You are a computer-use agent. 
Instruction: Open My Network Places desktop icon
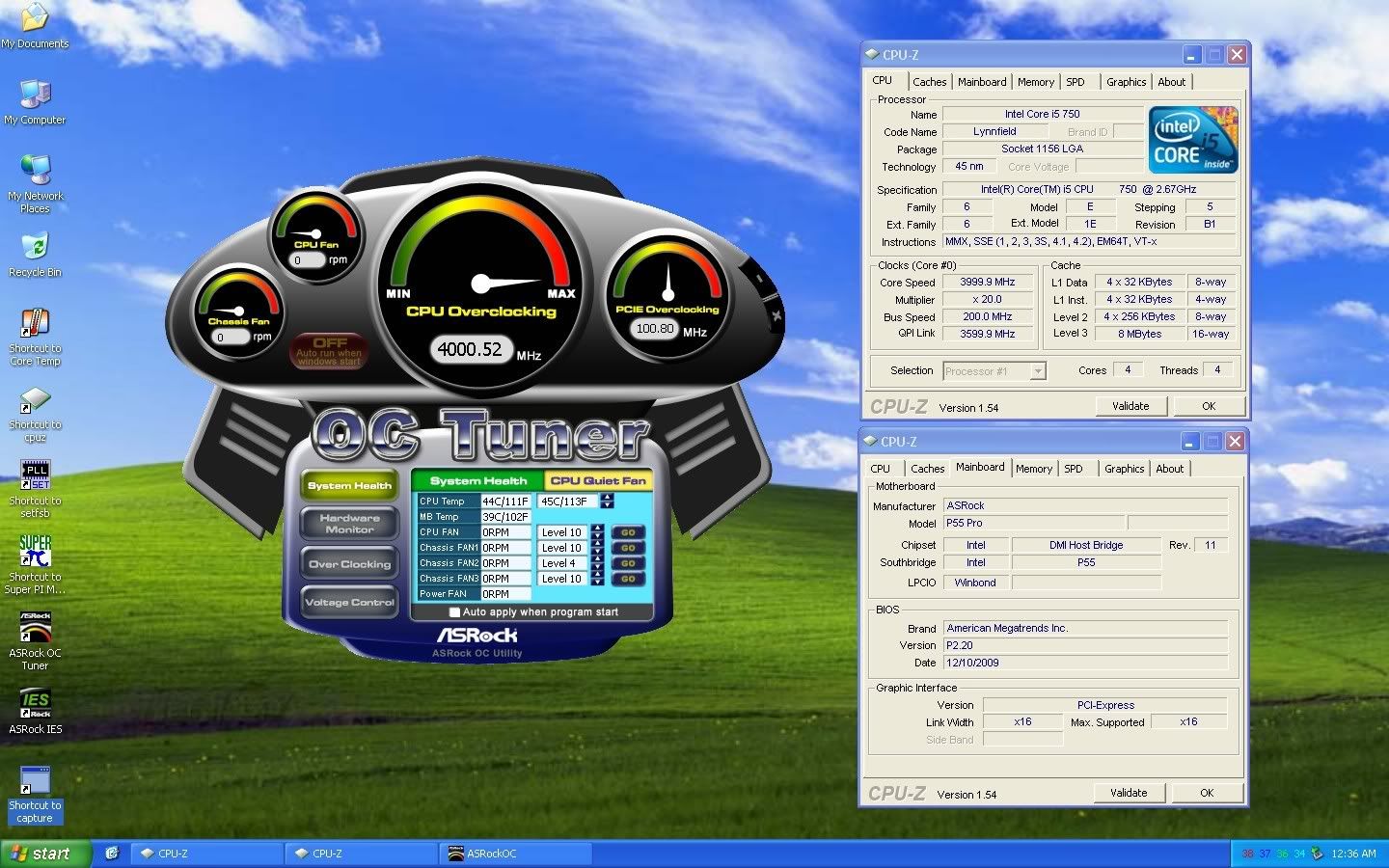coord(35,182)
